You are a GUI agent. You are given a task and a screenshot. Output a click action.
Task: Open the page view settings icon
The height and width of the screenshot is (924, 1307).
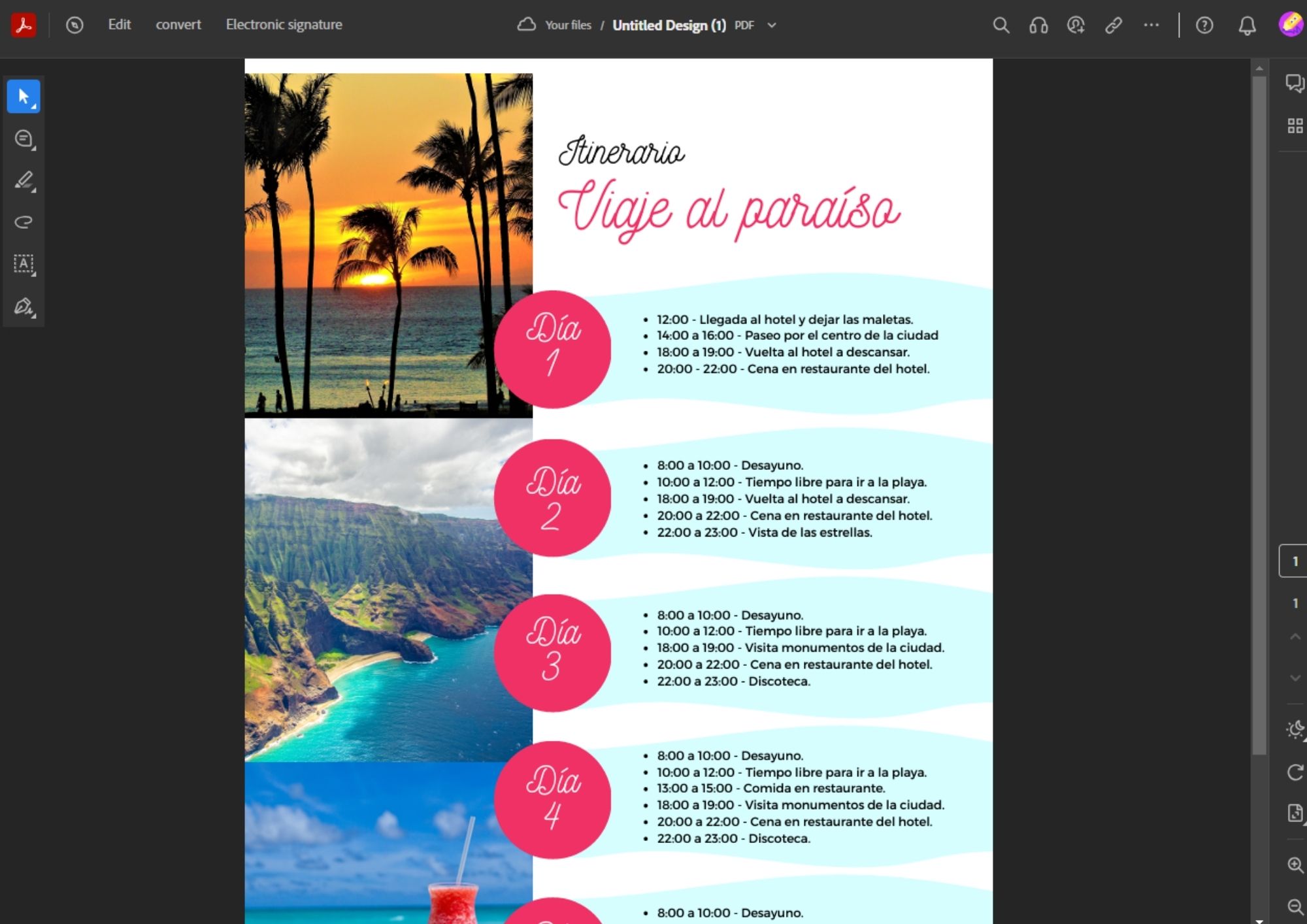(1295, 813)
